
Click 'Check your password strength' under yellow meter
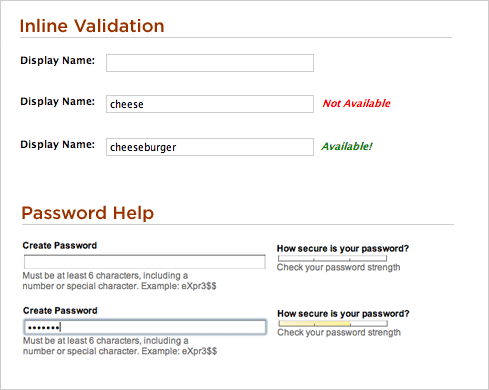(x=339, y=332)
